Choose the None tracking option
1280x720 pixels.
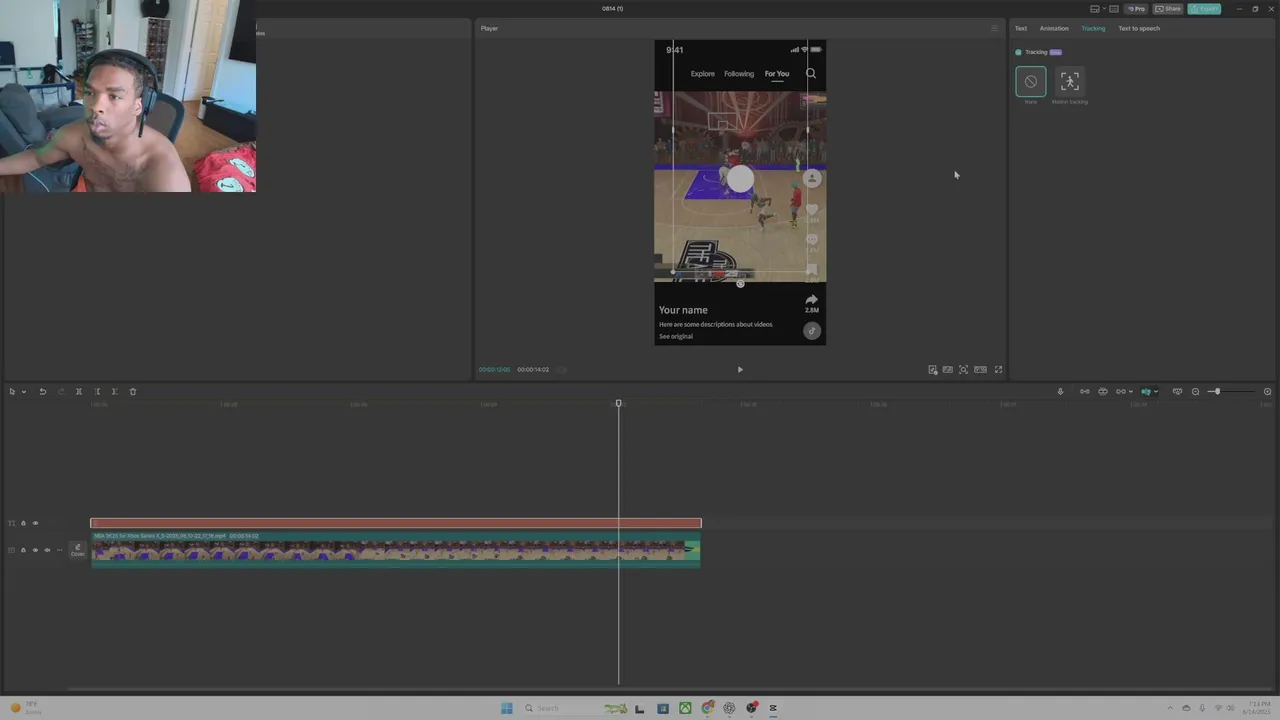(1031, 82)
